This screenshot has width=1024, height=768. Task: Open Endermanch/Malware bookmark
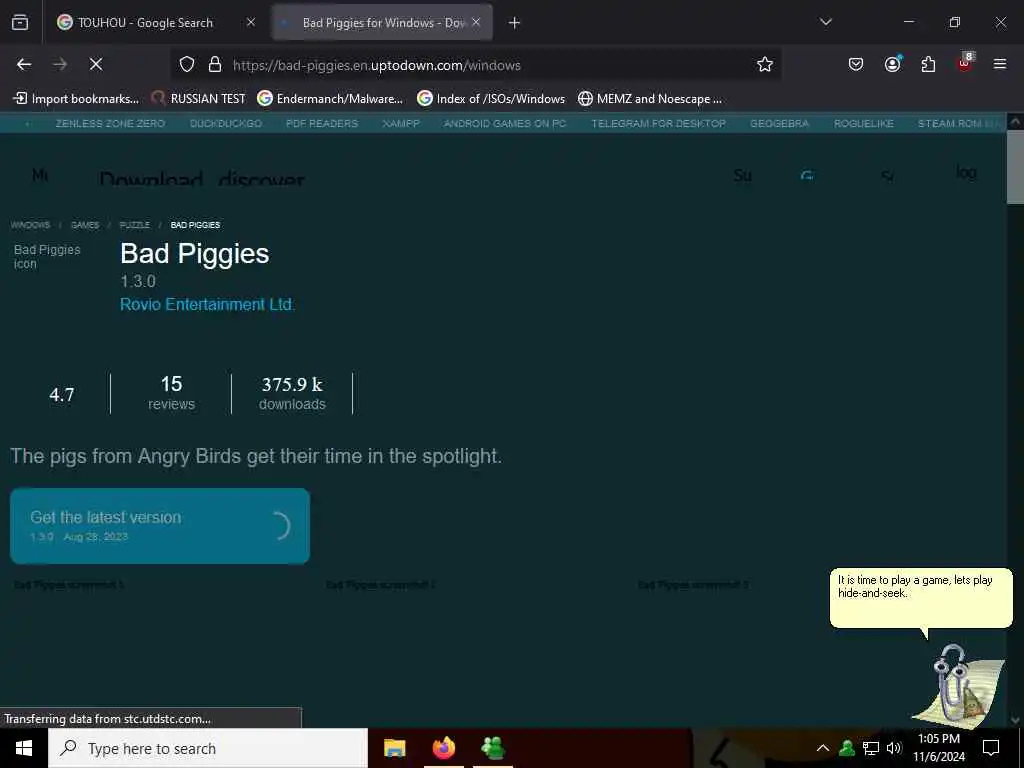pos(330,99)
